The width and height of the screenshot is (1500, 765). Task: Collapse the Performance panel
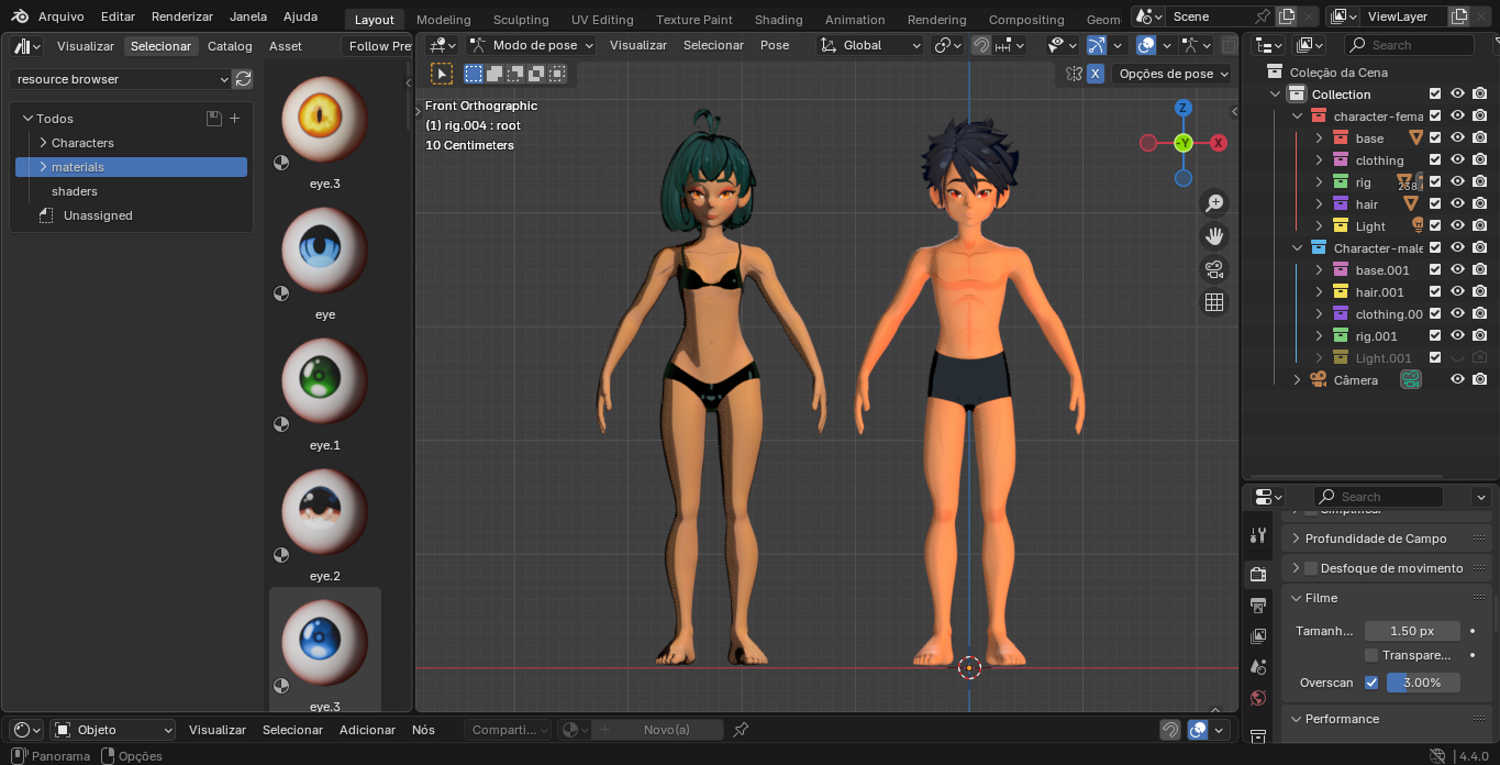1296,719
